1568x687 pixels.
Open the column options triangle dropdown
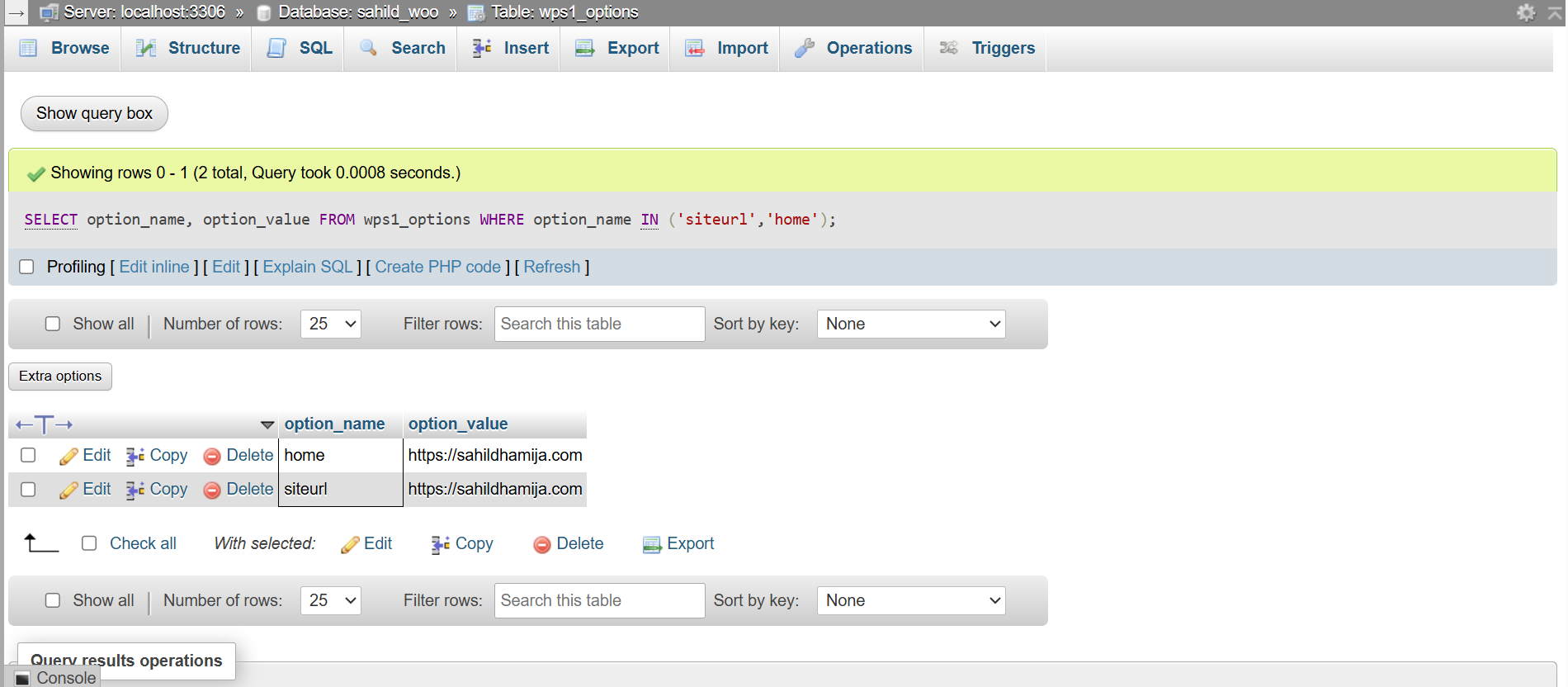267,424
